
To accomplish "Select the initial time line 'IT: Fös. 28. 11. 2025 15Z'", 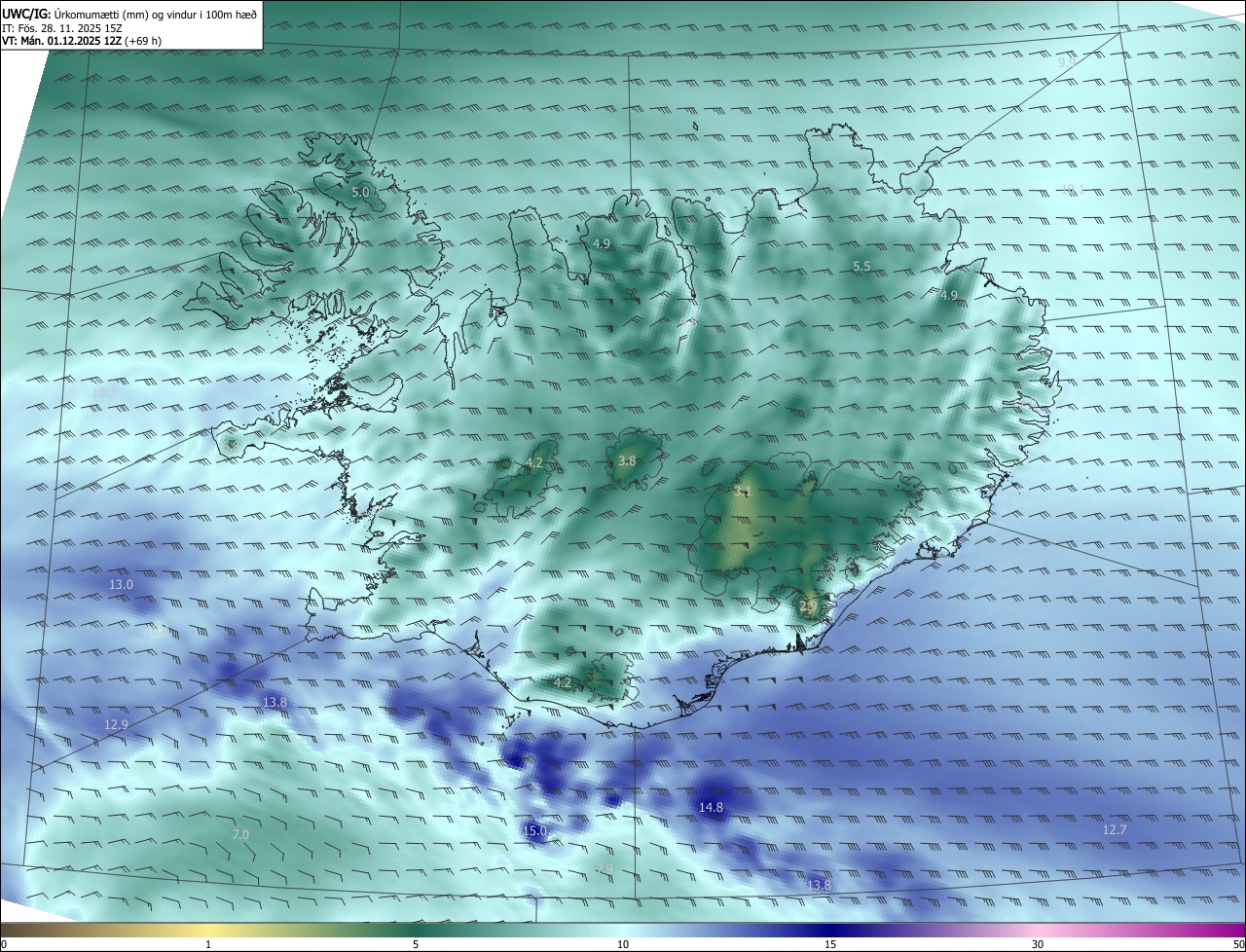I will click(x=63, y=27).
